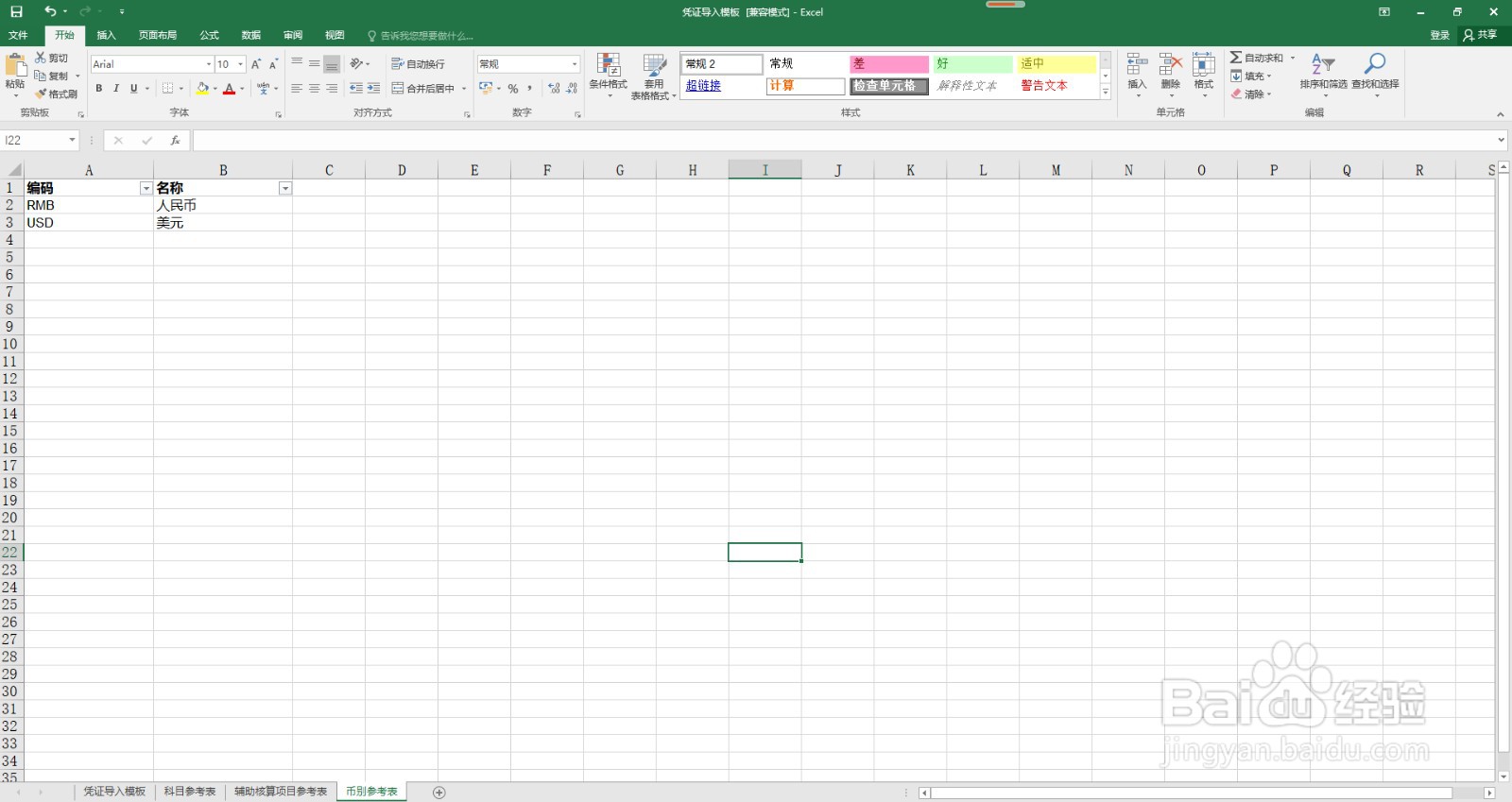Open the borders dropdown arrow

click(181, 88)
